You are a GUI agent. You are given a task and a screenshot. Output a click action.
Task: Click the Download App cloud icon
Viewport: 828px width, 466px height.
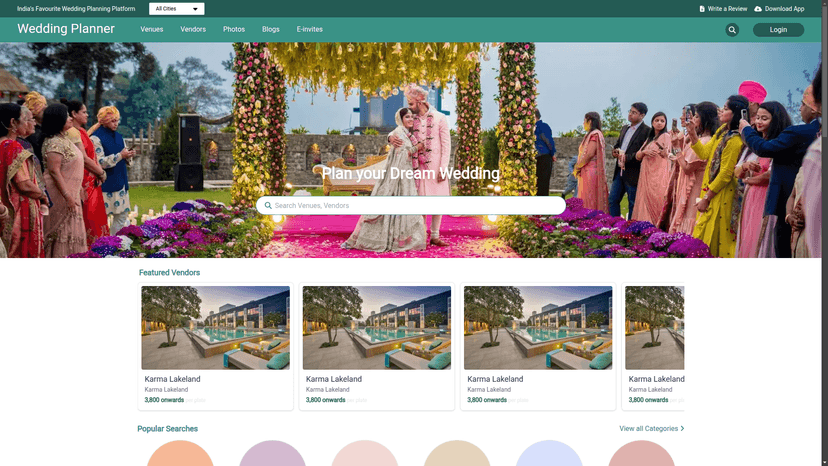coord(758,9)
